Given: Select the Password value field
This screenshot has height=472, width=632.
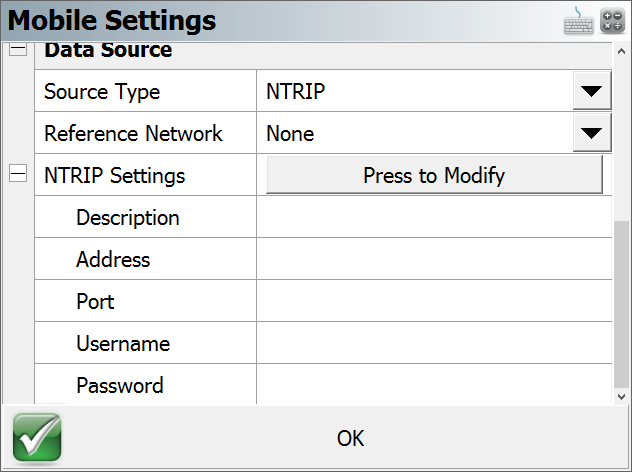Looking at the screenshot, I should tap(434, 385).
